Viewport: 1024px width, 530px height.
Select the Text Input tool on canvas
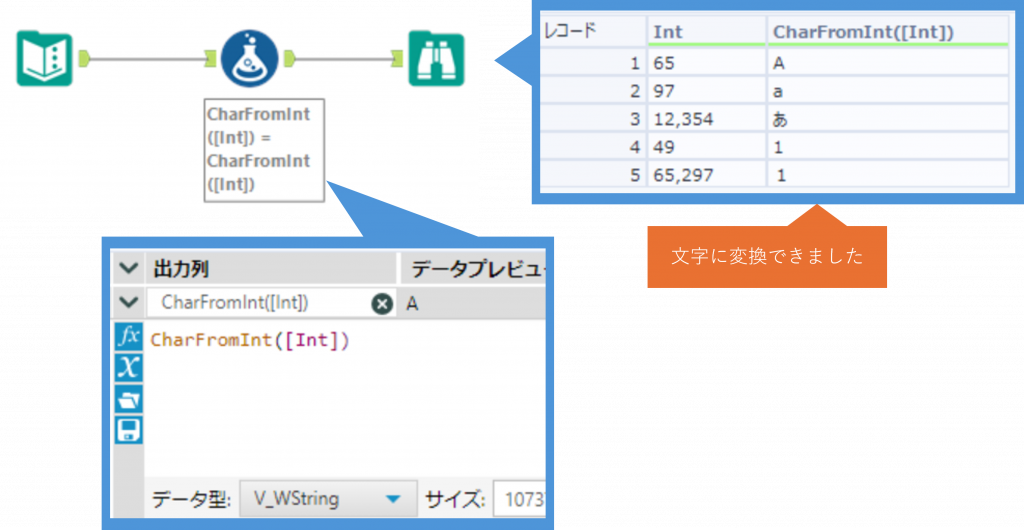coord(45,59)
